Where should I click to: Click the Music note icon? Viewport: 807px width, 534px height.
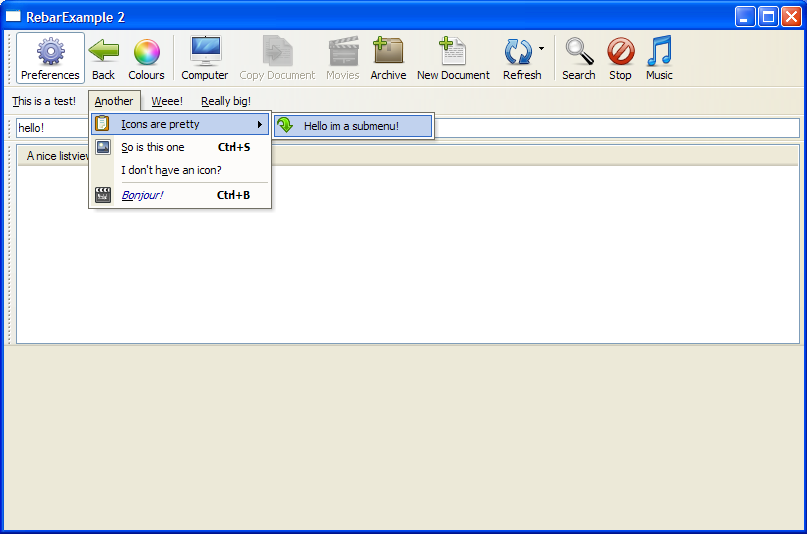659,51
